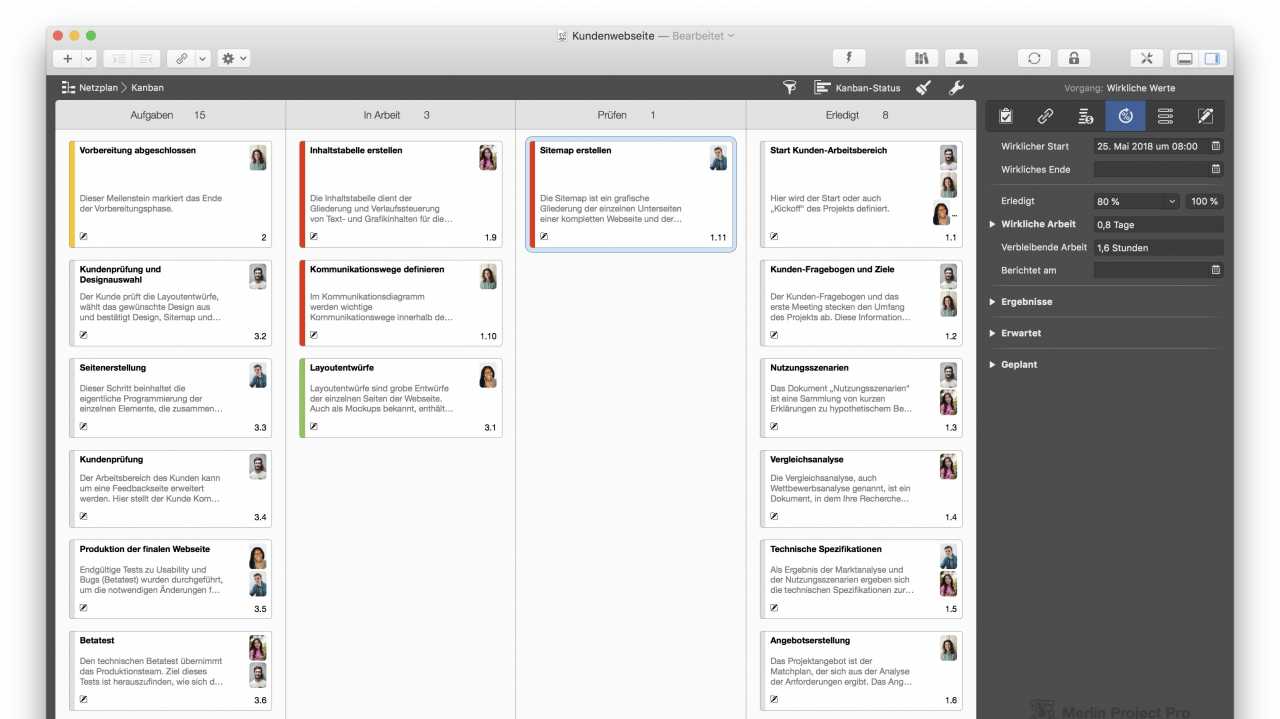Click the lock toolbar icon
Screen dimensions: 1280x719
(x=1074, y=59)
